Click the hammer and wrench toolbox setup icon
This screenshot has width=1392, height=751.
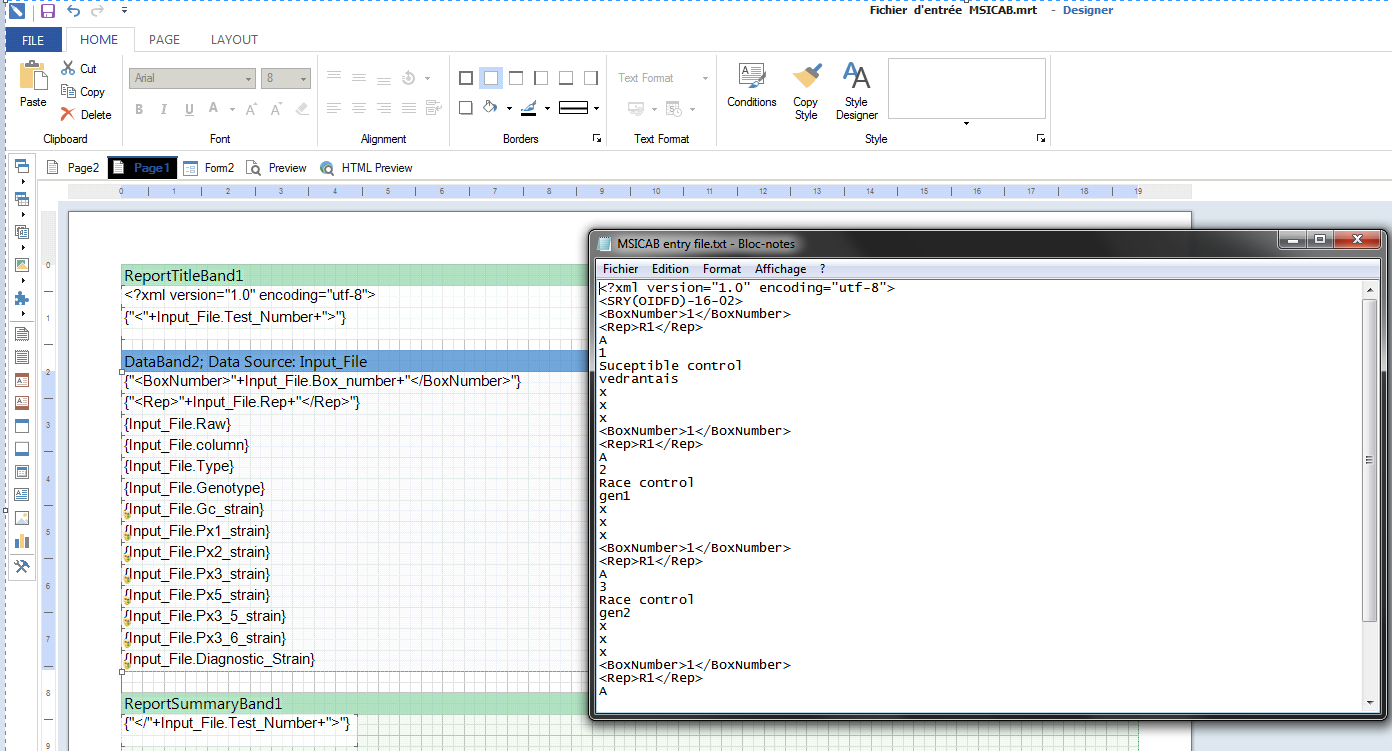pos(22,567)
